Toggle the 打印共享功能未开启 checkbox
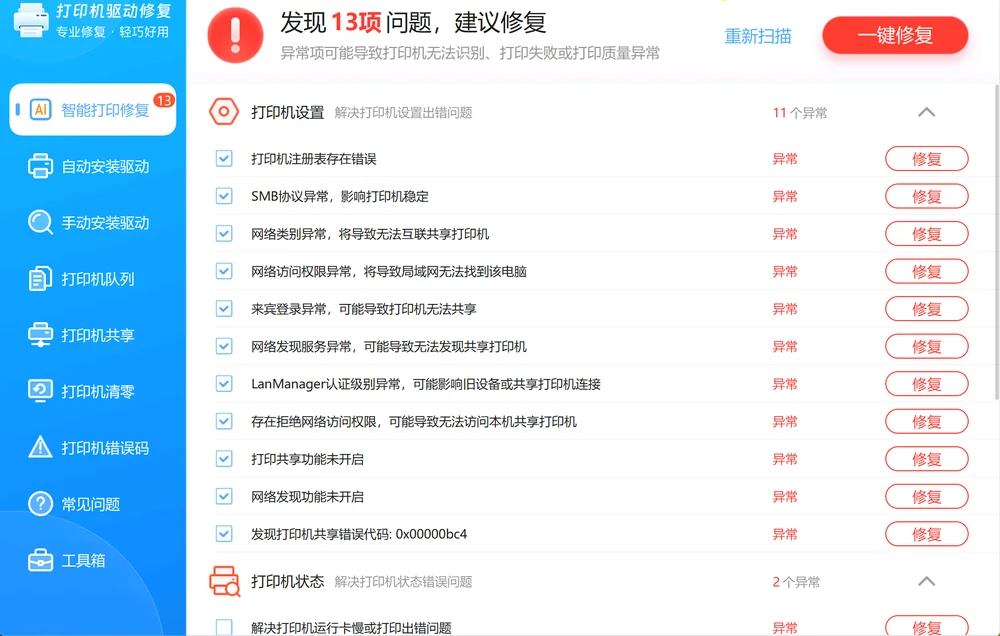 click(224, 459)
